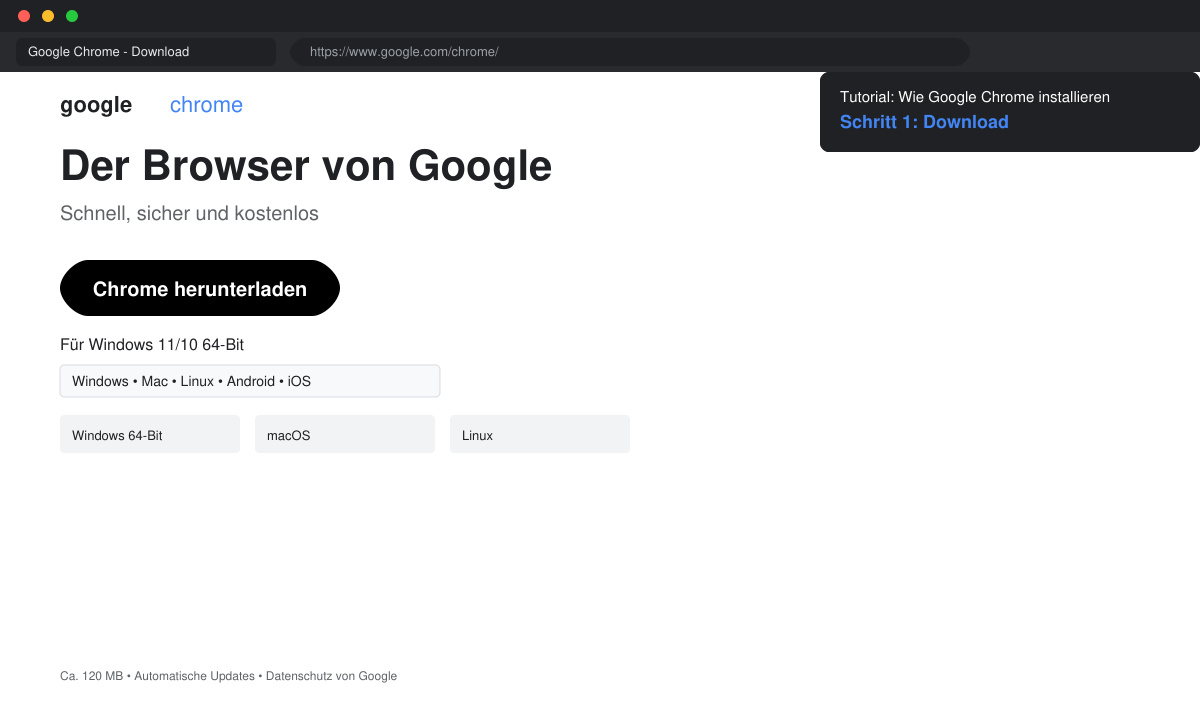Click the Chrome herunterladen button
Screen dimensions: 1200x720
tap(200, 288)
